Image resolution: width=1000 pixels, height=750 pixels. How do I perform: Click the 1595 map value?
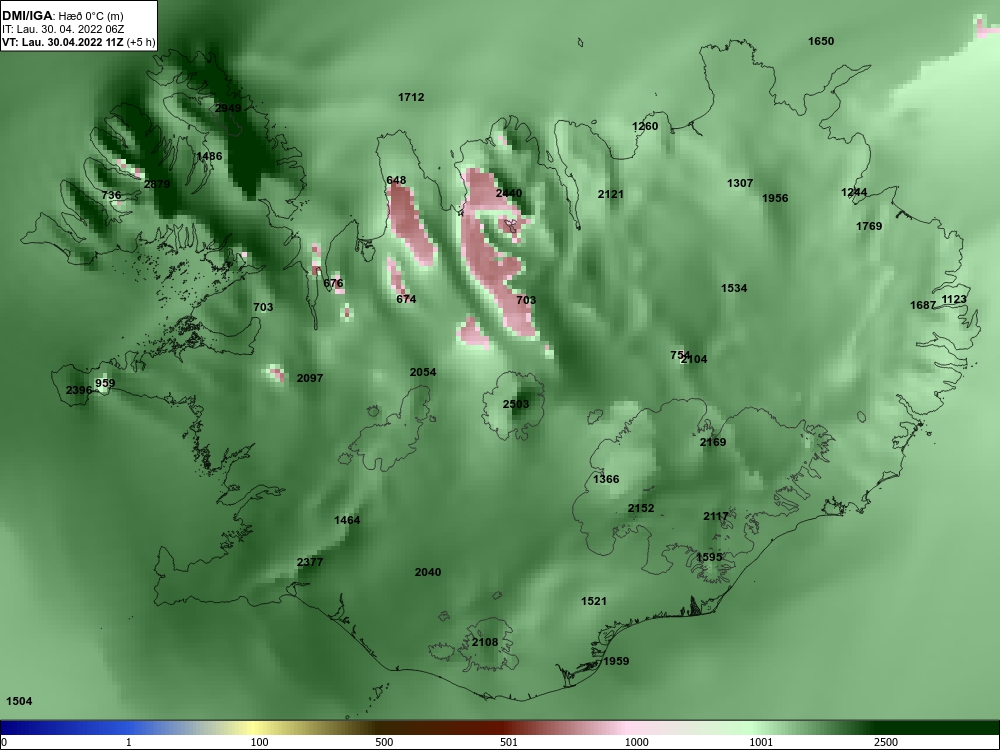[709, 557]
